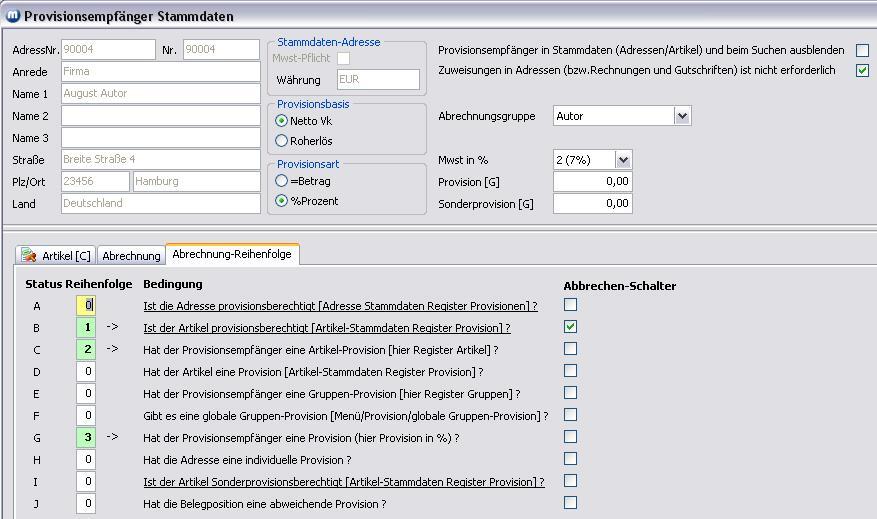Image resolution: width=877 pixels, height=519 pixels.
Task: Click the Artikel provisionsberechtigt link in row B
Action: coord(326,328)
